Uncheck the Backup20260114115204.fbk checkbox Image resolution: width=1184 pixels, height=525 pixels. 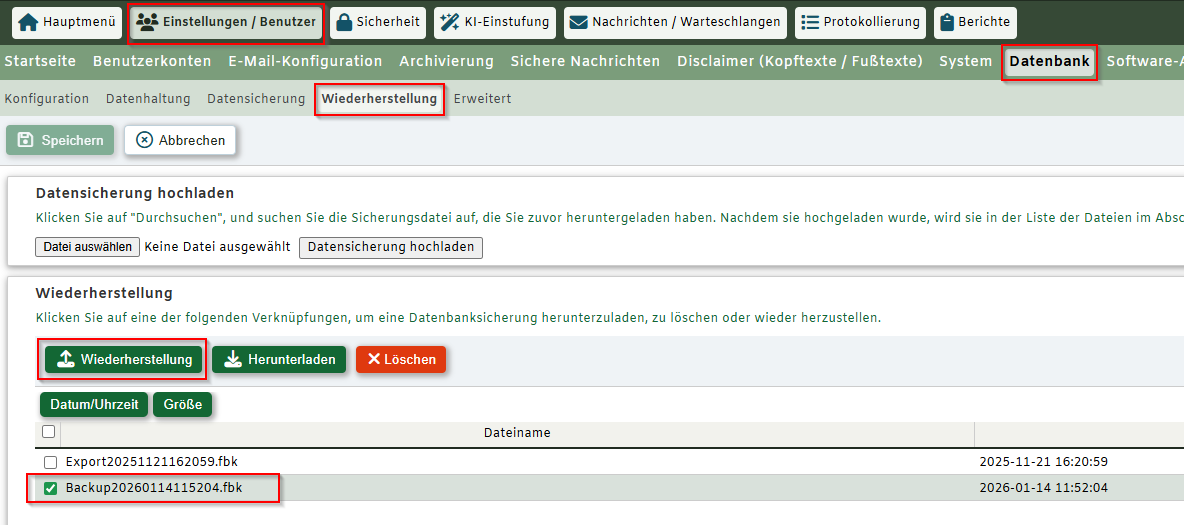point(51,489)
